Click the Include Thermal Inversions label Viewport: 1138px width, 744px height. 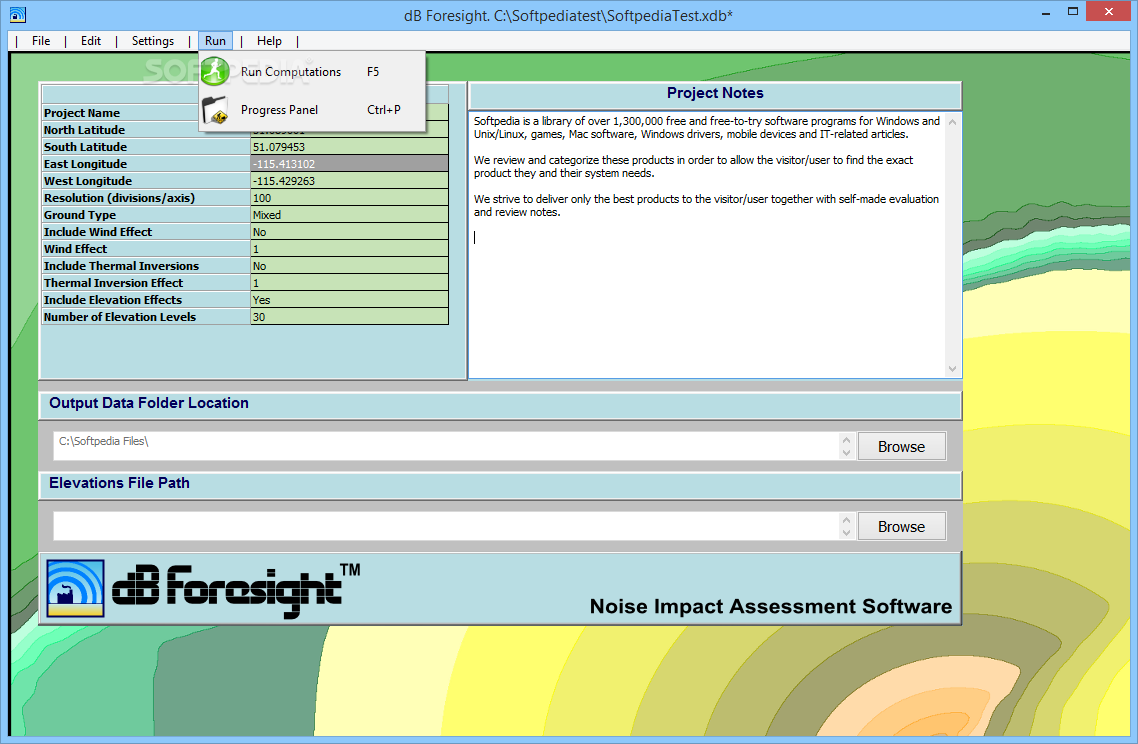[121, 266]
